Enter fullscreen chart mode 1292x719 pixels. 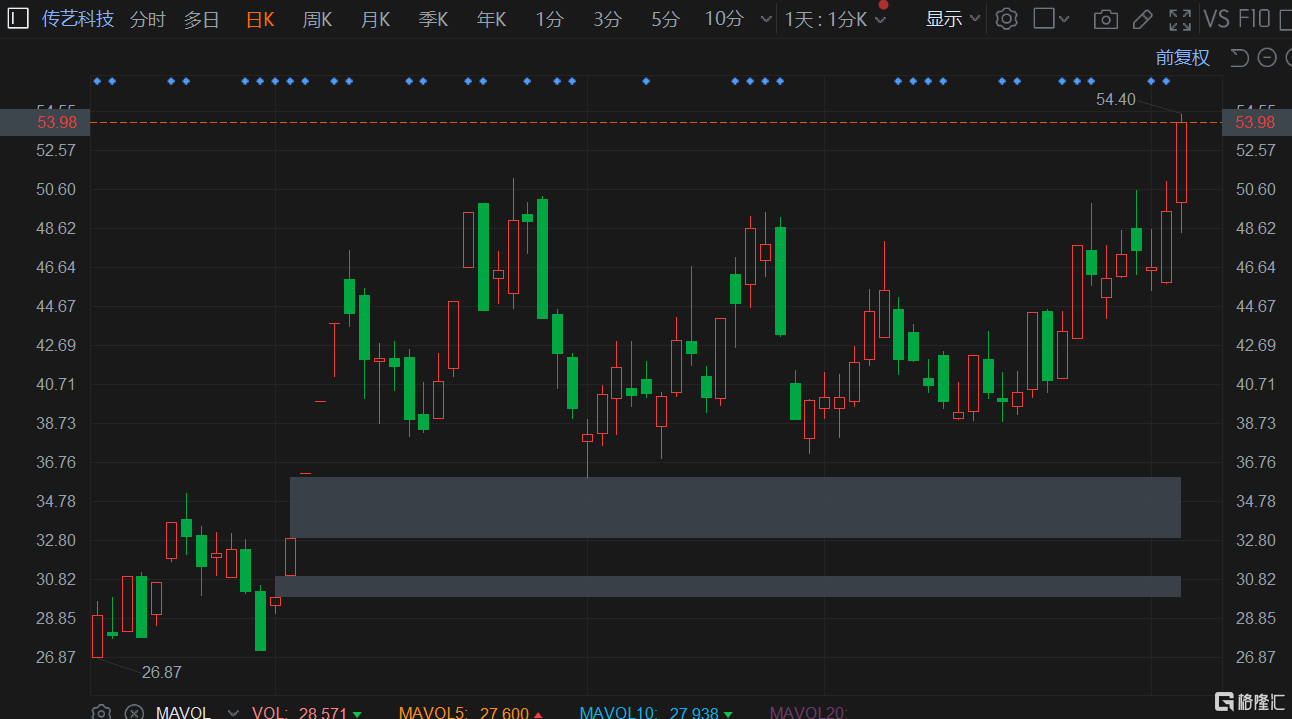[1180, 19]
